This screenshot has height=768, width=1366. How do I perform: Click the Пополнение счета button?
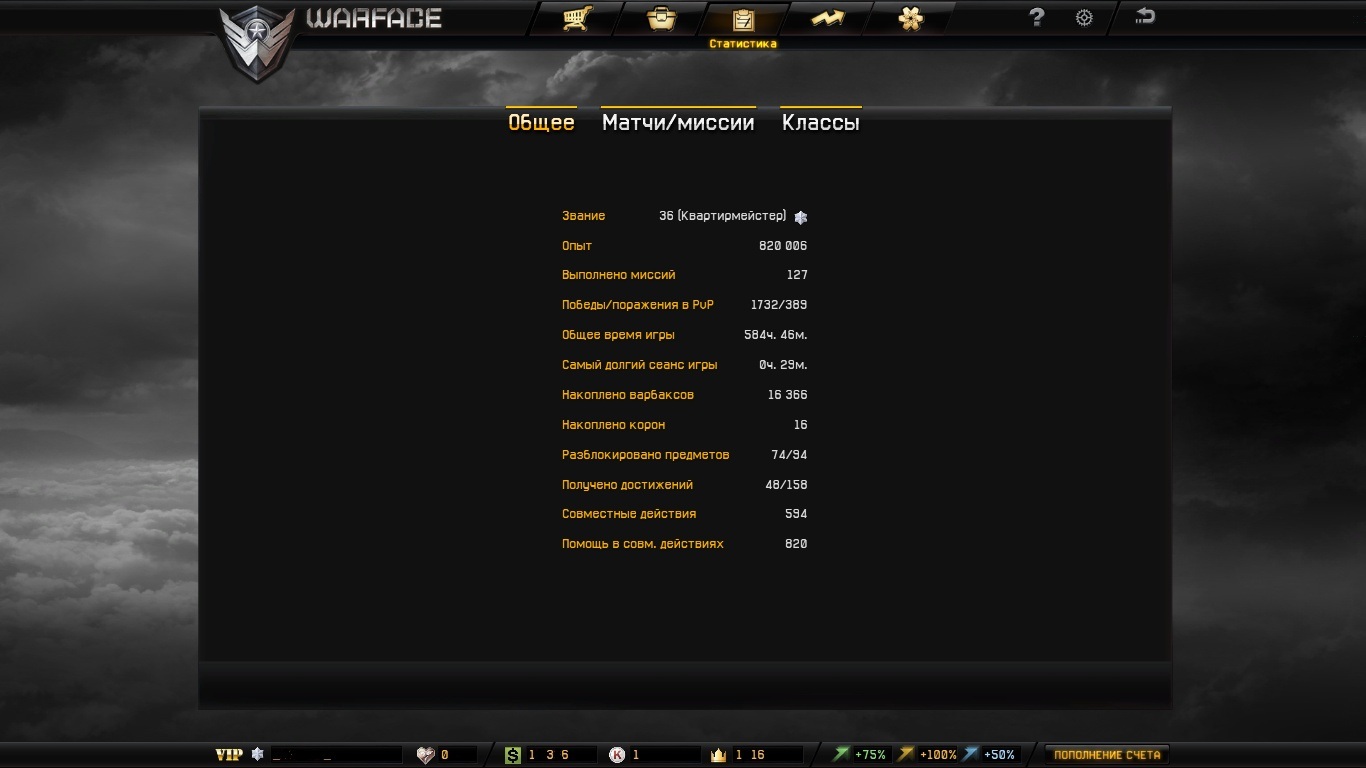click(x=1107, y=755)
